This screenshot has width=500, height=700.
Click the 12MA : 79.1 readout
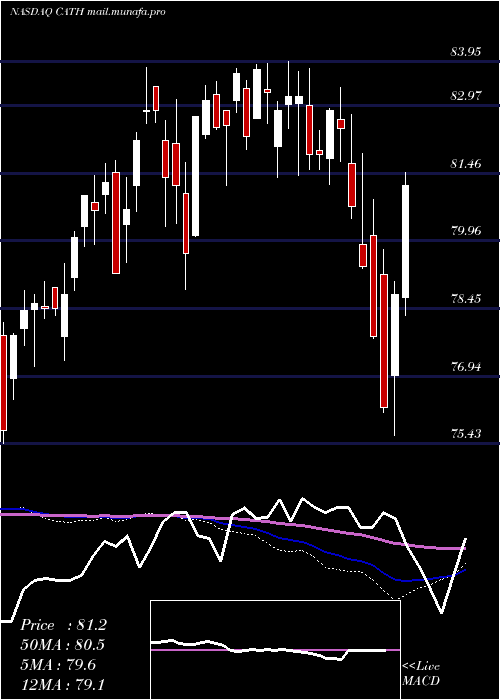(62, 684)
